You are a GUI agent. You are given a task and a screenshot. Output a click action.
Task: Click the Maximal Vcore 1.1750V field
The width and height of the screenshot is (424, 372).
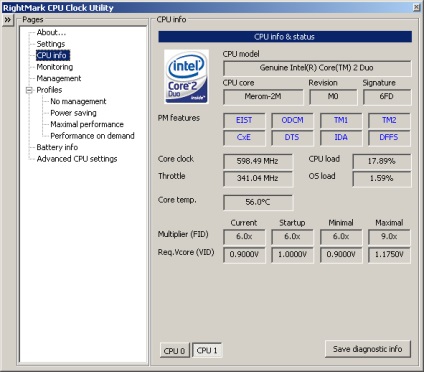(x=389, y=255)
